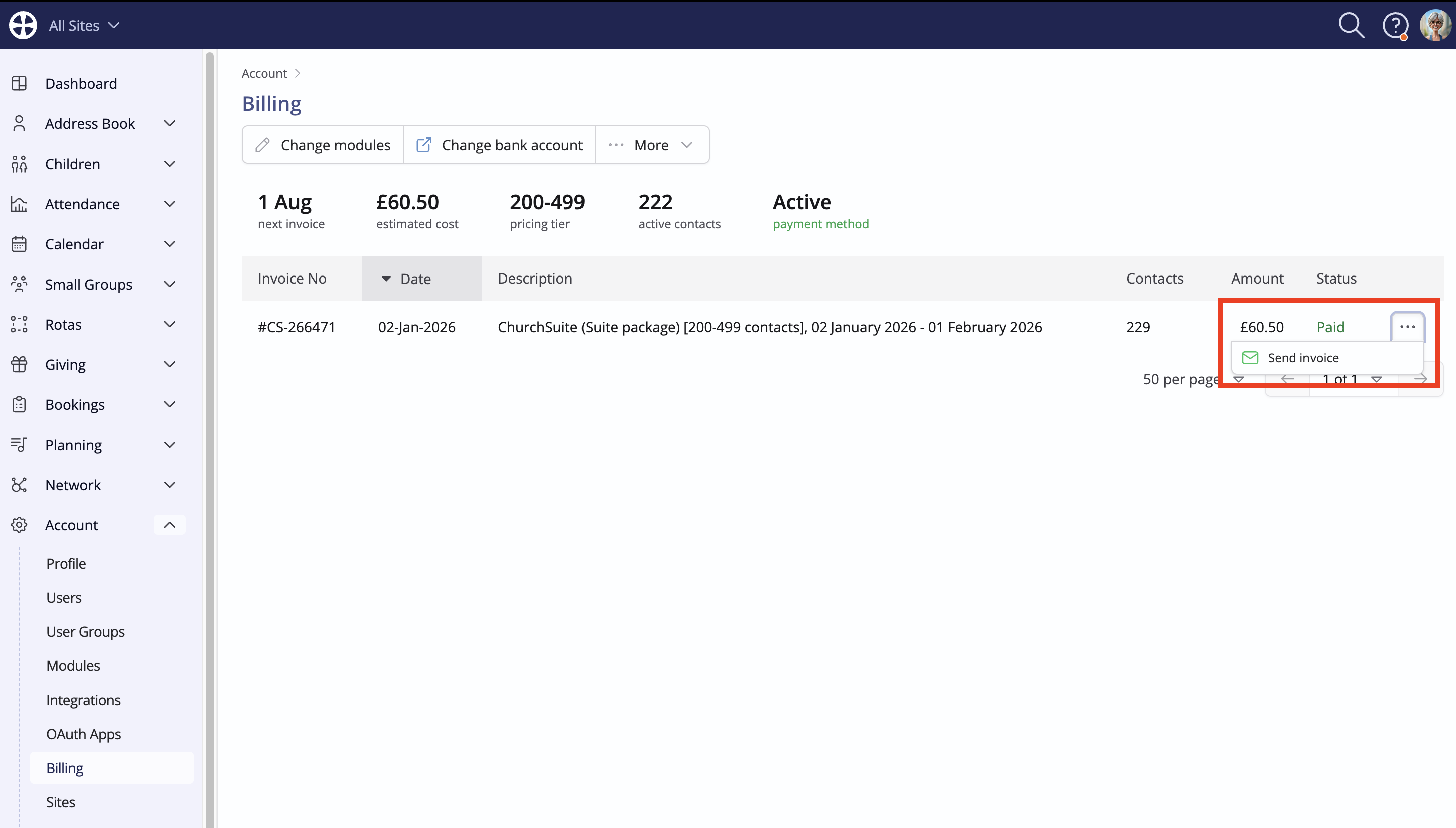
Task: Open the Integrations page
Action: 84,700
